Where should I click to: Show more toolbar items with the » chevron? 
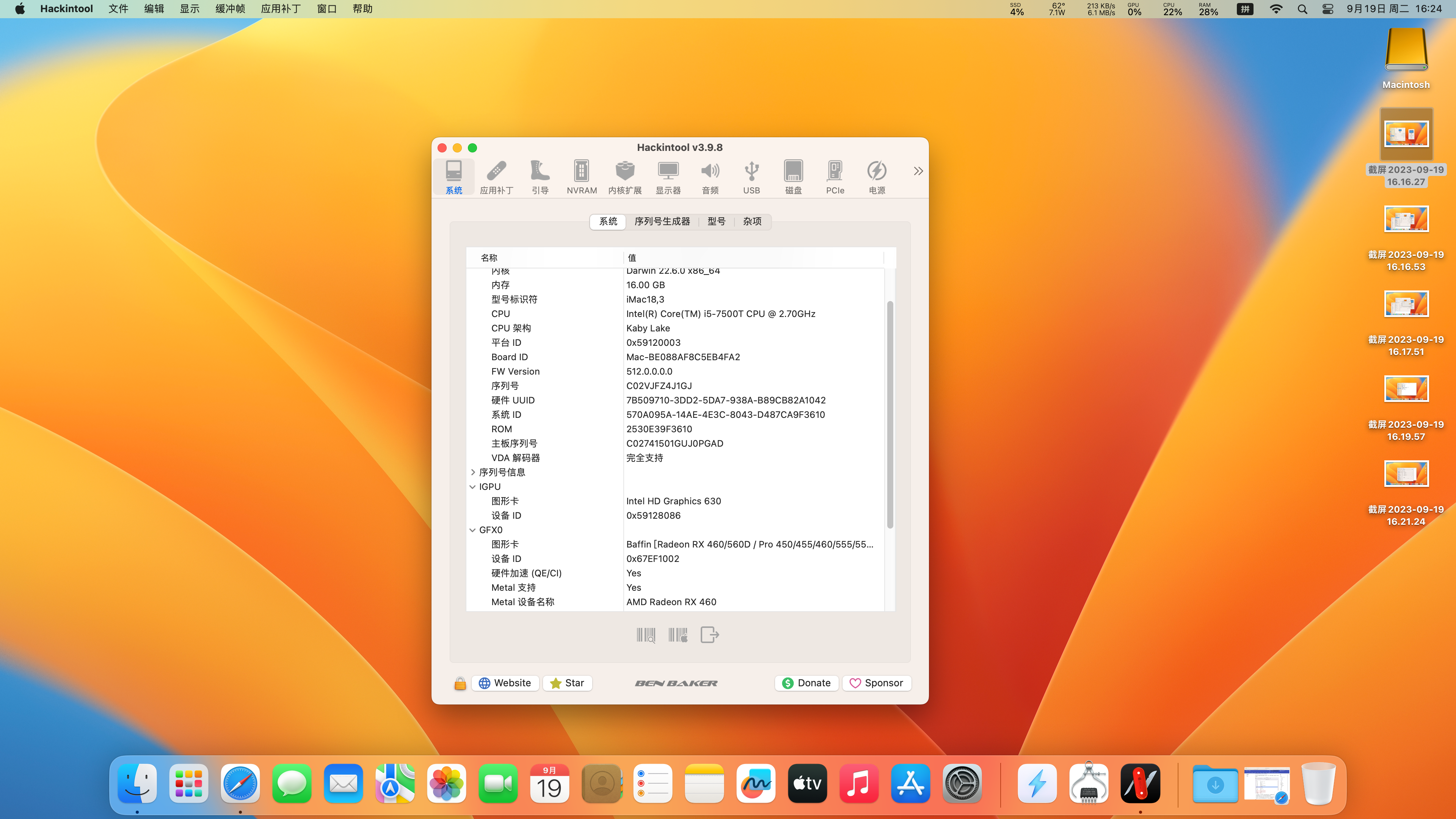pyautogui.click(x=918, y=171)
